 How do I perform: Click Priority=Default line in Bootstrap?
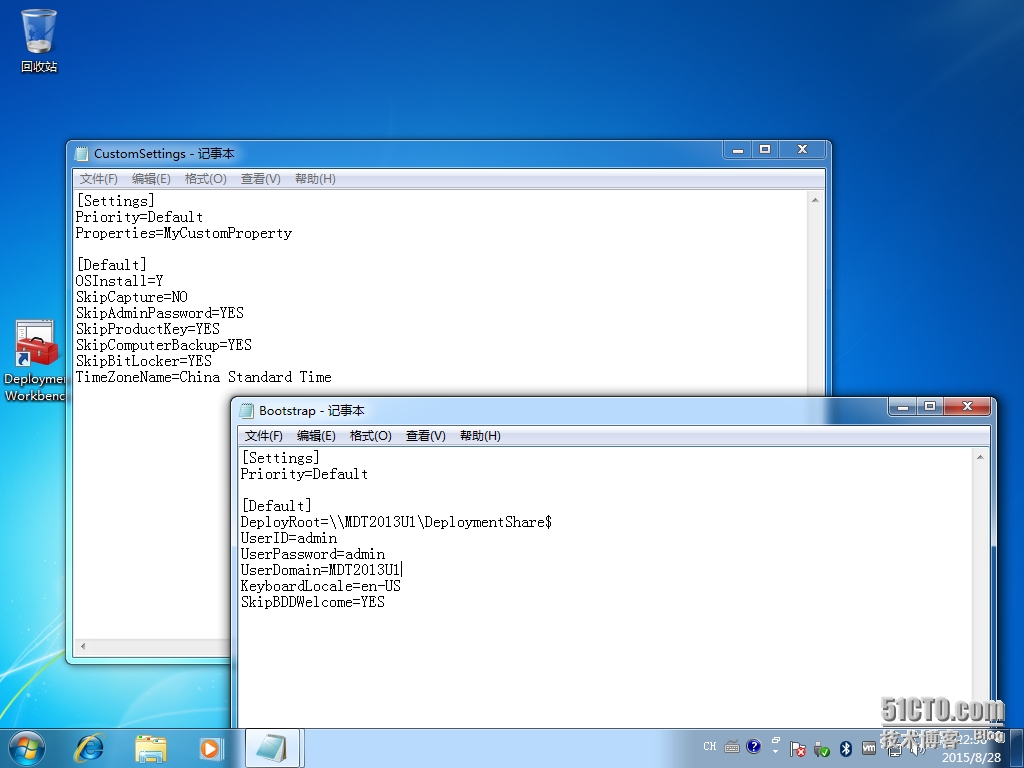point(304,474)
